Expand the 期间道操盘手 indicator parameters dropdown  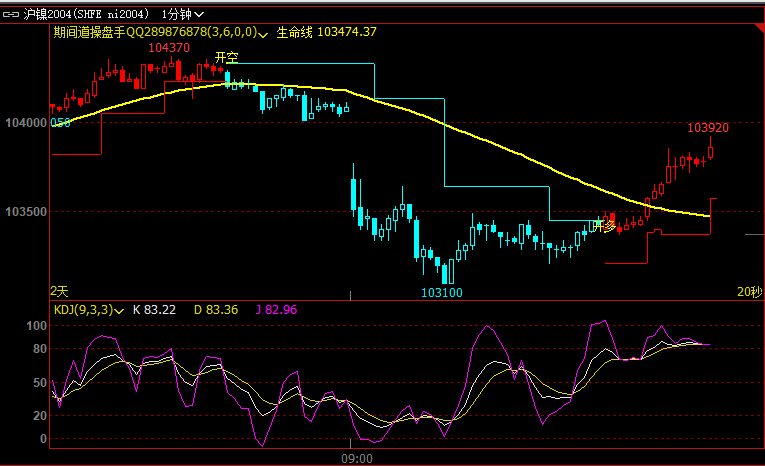[263, 33]
